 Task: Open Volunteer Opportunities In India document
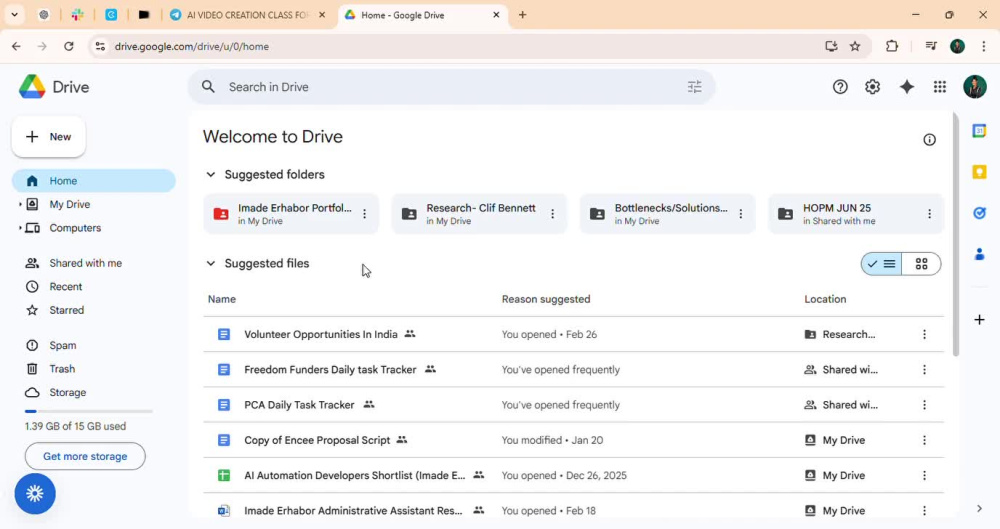(x=320, y=334)
